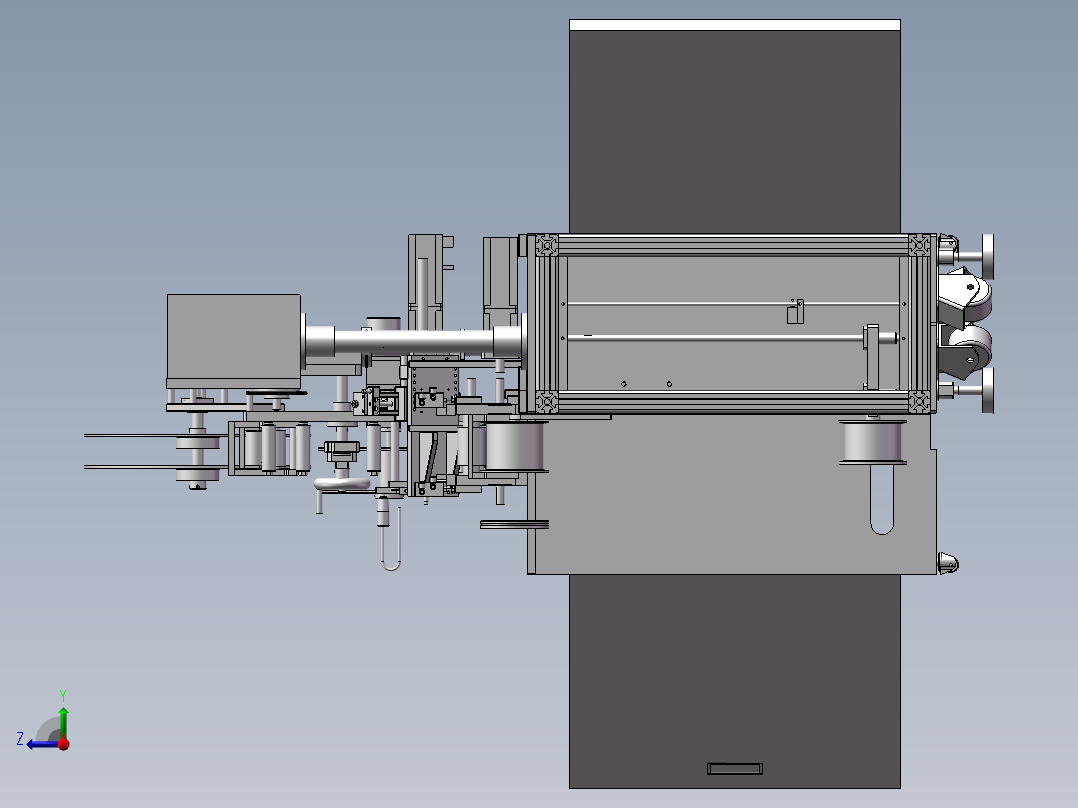The width and height of the screenshot is (1078, 808).
Task: Select the long horizontal cylindrical shaft
Action: pyautogui.click(x=413, y=342)
